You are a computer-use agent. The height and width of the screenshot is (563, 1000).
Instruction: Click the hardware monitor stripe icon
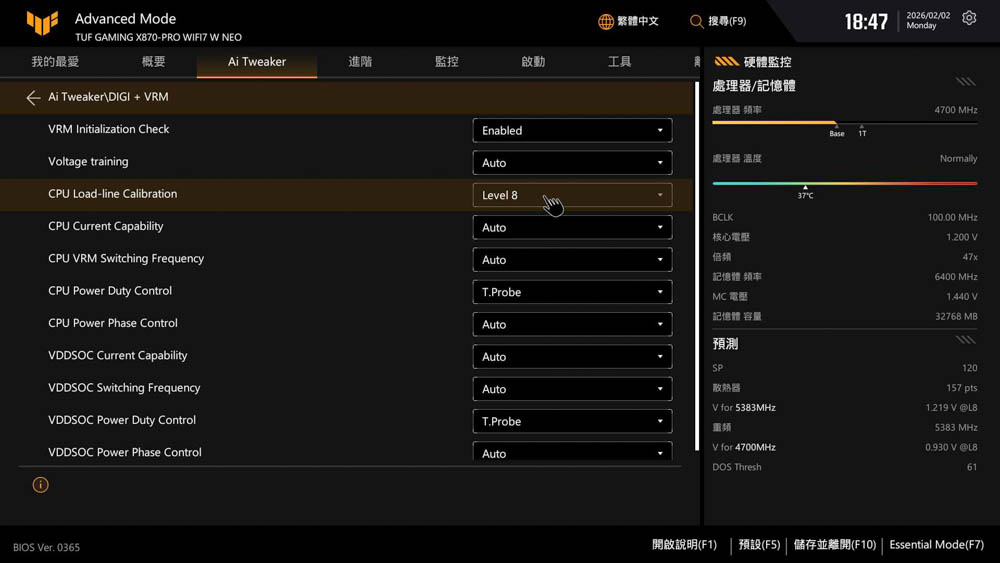[x=726, y=62]
